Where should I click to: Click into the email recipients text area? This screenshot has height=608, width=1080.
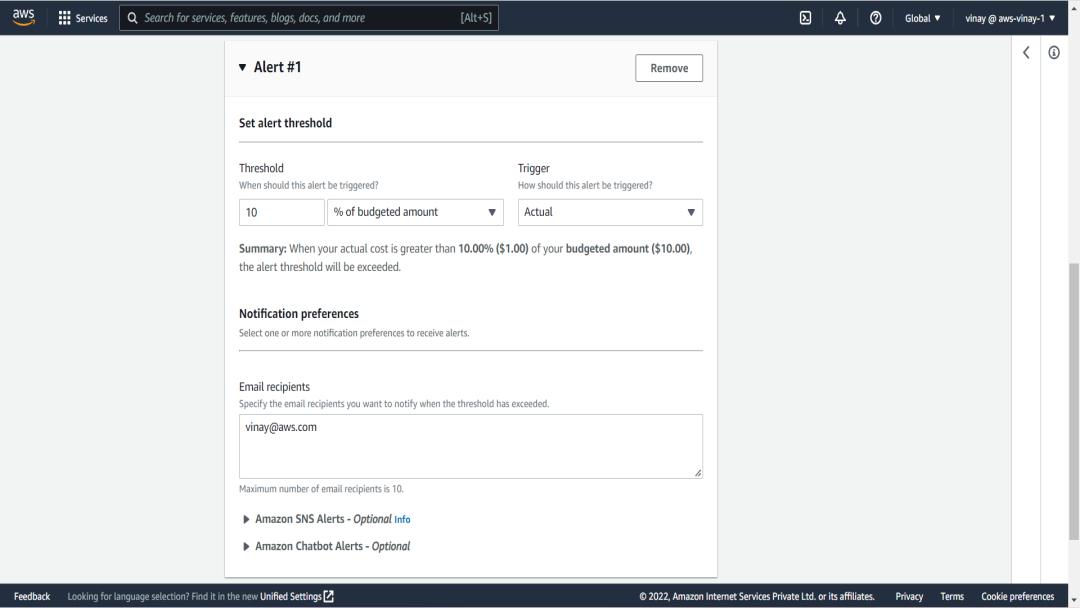[470, 446]
